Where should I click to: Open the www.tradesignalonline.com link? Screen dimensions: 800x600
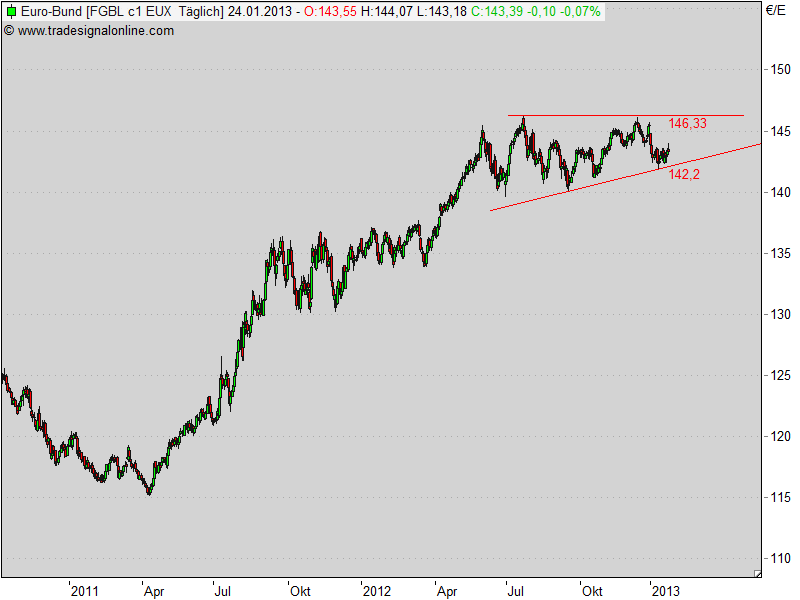pyautogui.click(x=94, y=32)
